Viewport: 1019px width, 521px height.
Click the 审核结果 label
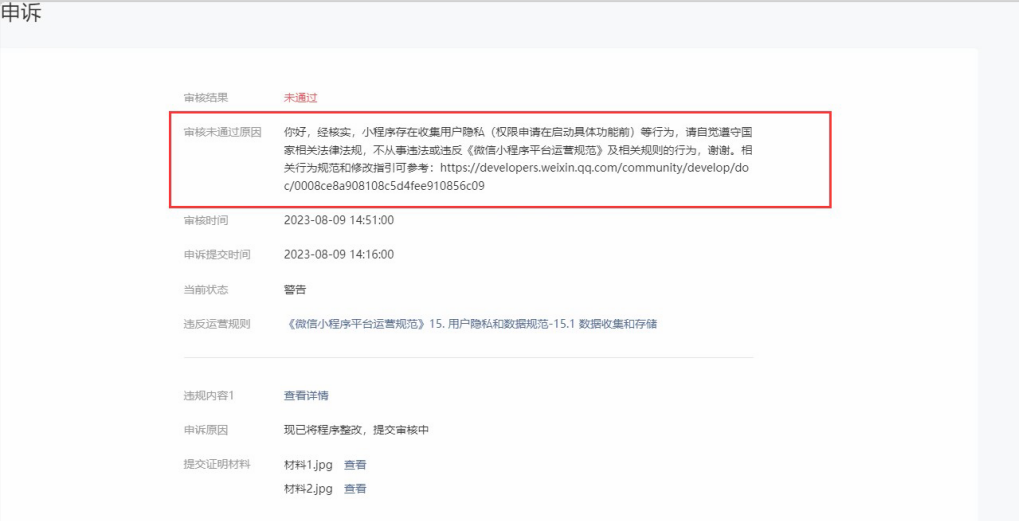[206, 98]
